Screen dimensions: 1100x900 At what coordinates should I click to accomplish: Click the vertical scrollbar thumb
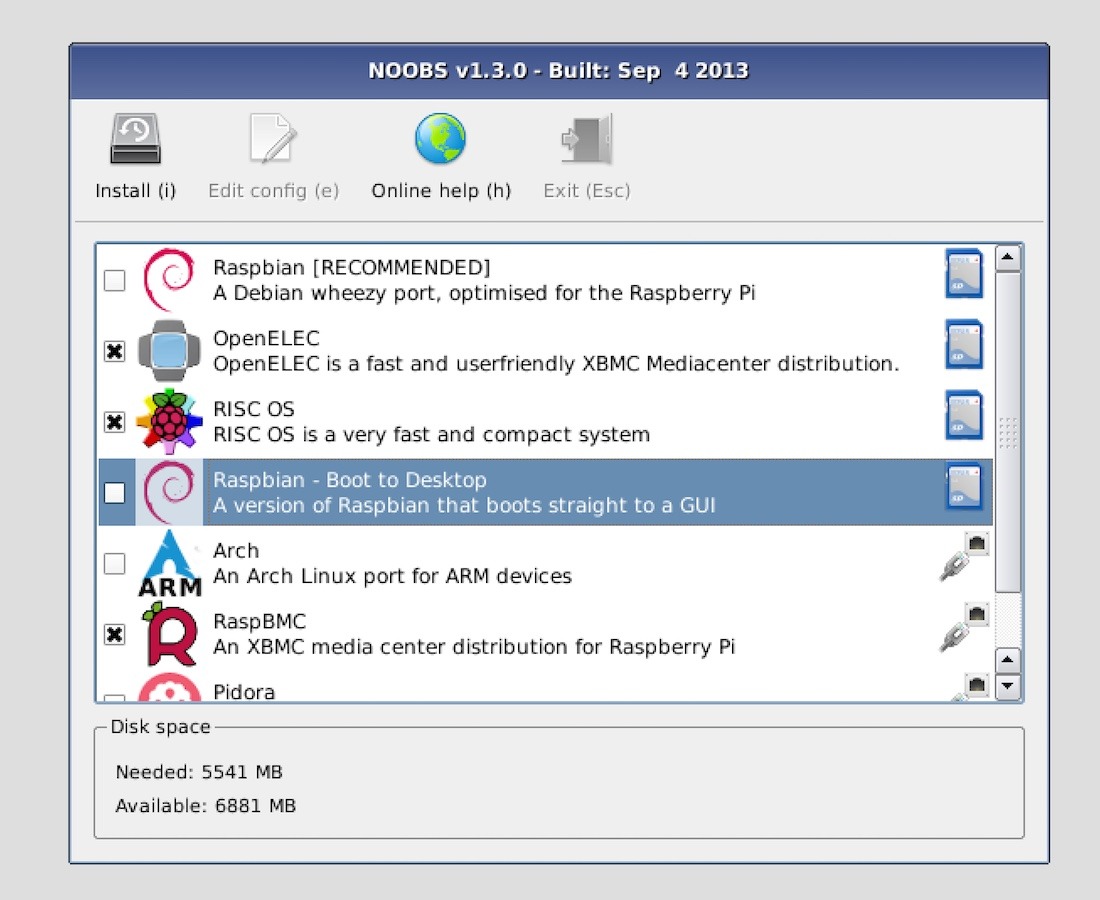[1008, 432]
